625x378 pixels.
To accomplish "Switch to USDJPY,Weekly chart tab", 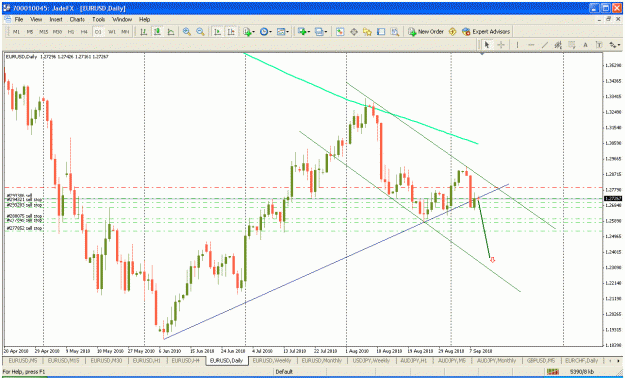I will tap(371, 361).
